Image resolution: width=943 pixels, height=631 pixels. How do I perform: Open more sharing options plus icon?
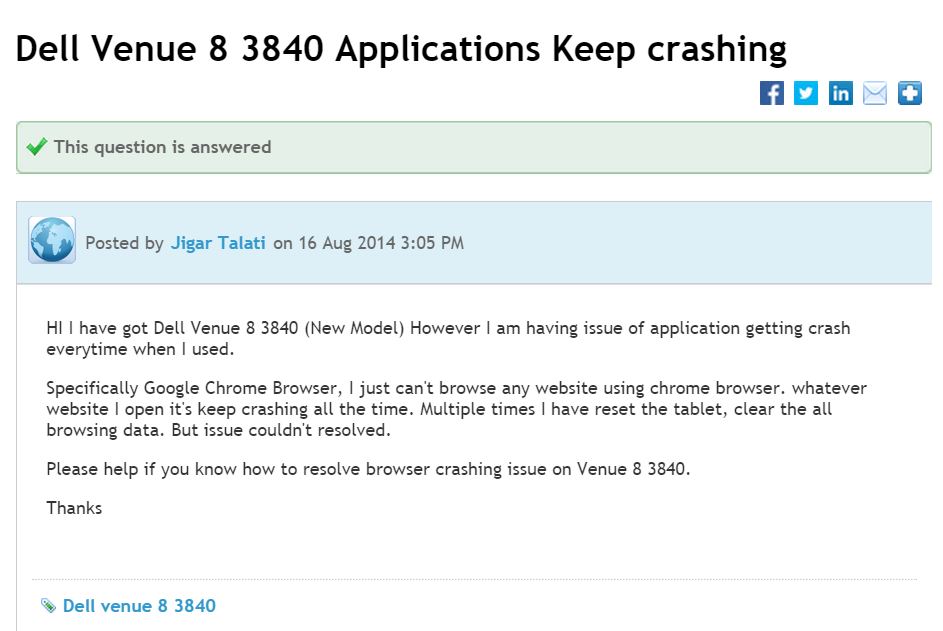click(910, 93)
